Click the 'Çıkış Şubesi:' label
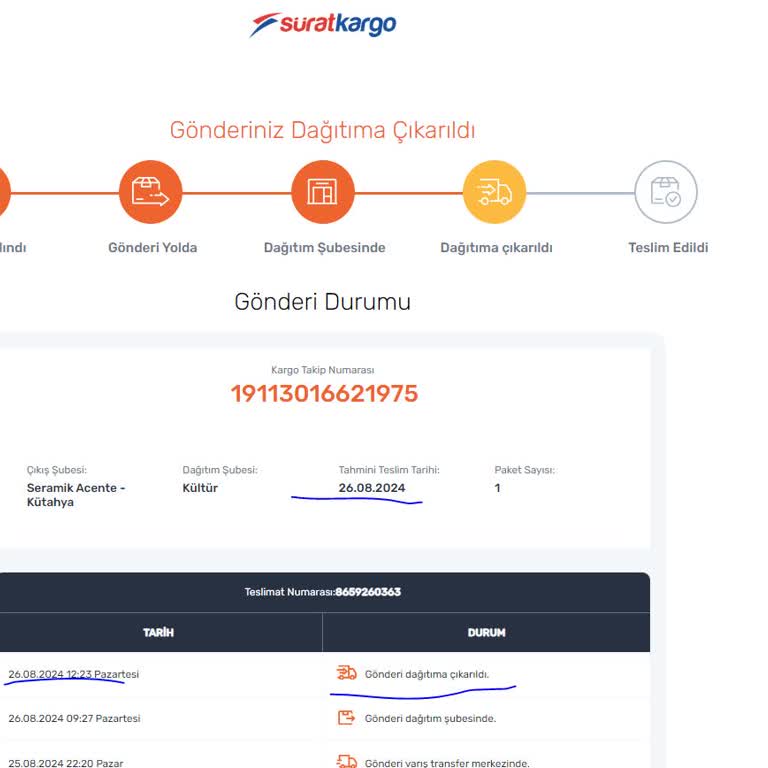Image resolution: width=768 pixels, height=768 pixels. (x=56, y=470)
